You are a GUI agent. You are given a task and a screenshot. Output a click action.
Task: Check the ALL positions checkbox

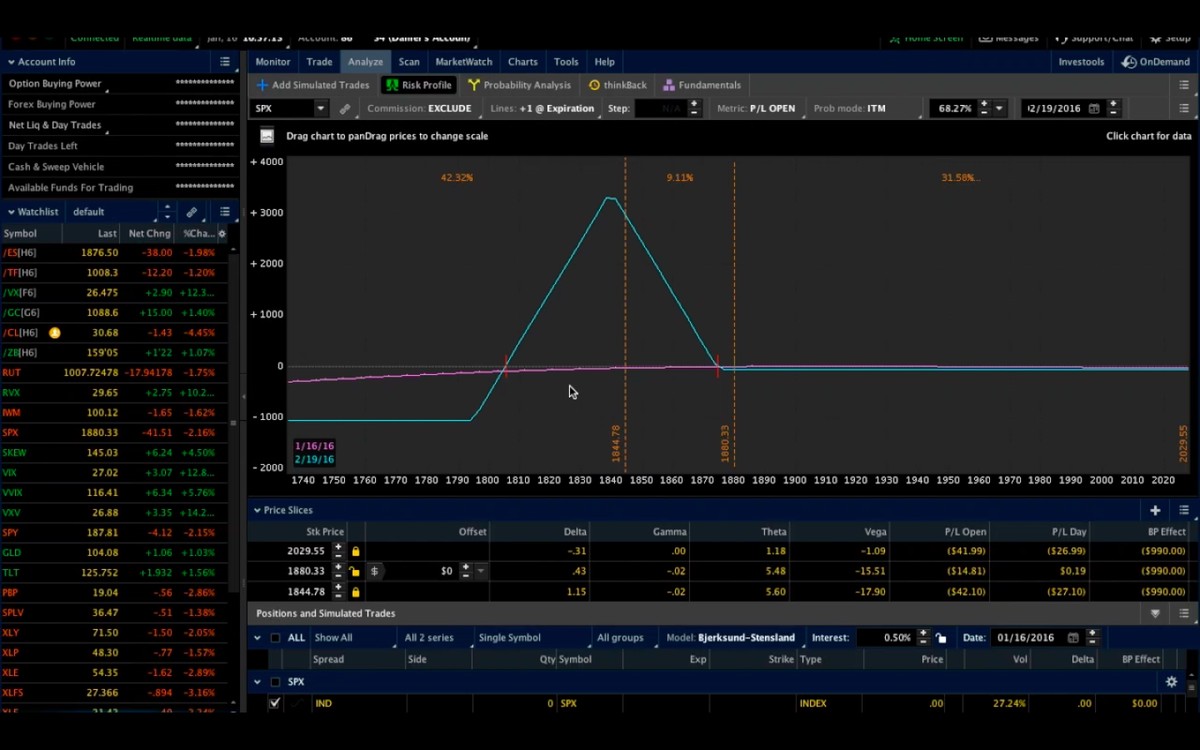click(x=275, y=638)
